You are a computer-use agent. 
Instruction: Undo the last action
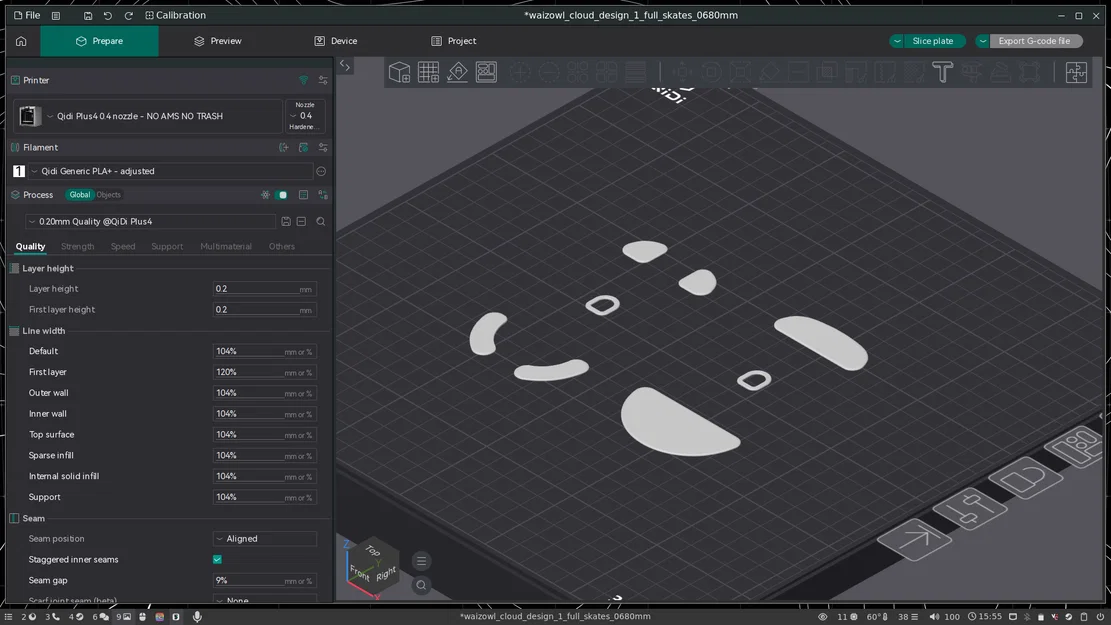(x=108, y=16)
